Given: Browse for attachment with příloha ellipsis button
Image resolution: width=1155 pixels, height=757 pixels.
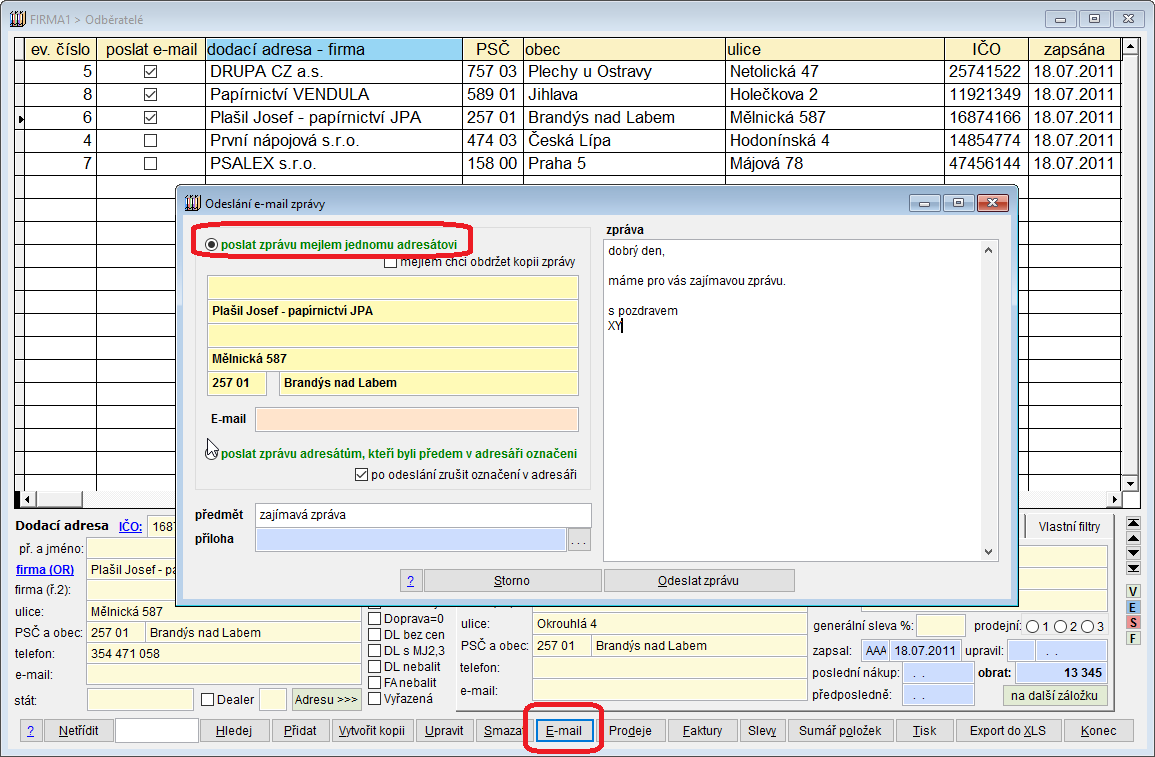Looking at the screenshot, I should (579, 540).
